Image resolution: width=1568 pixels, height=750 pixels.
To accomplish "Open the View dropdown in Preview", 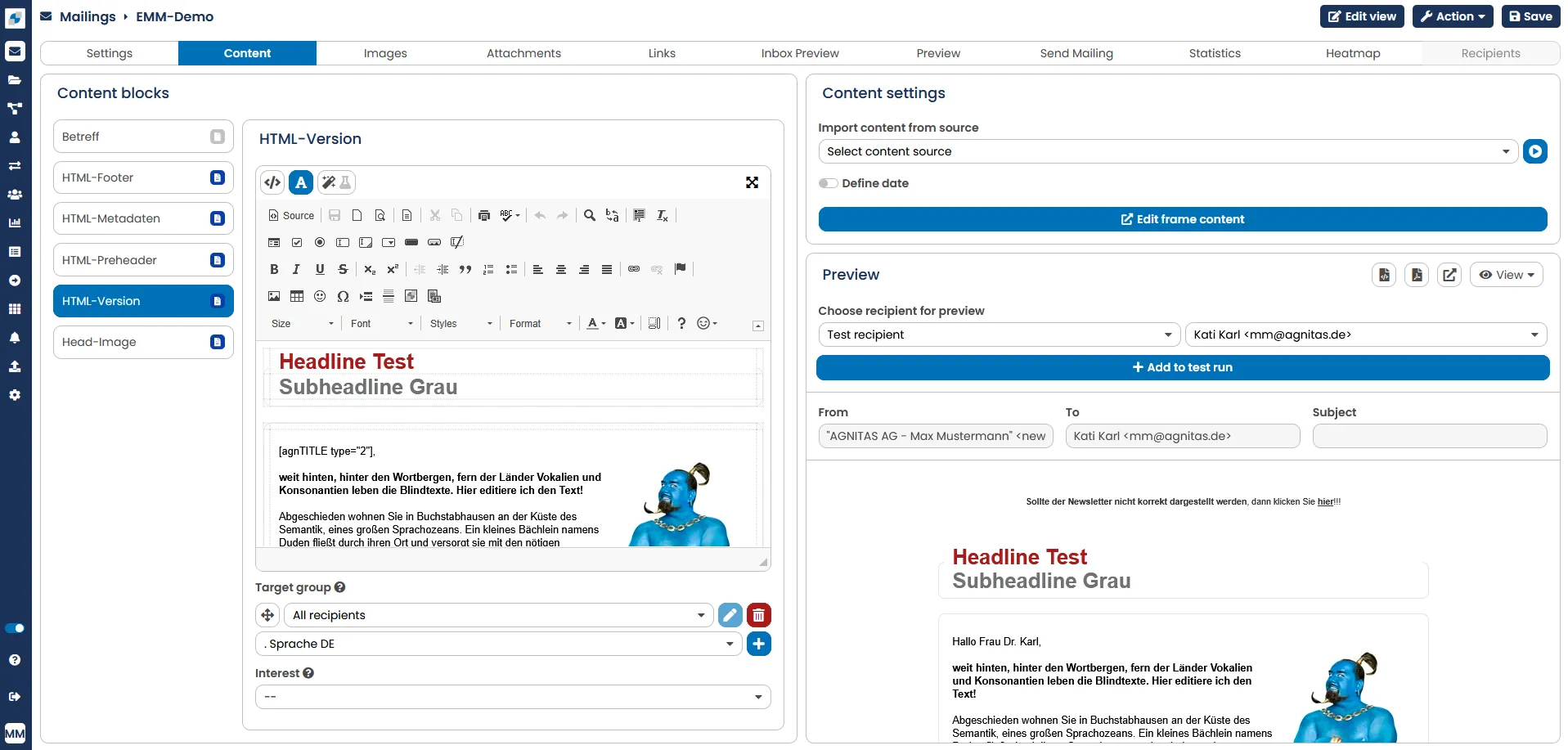I will (1507, 275).
